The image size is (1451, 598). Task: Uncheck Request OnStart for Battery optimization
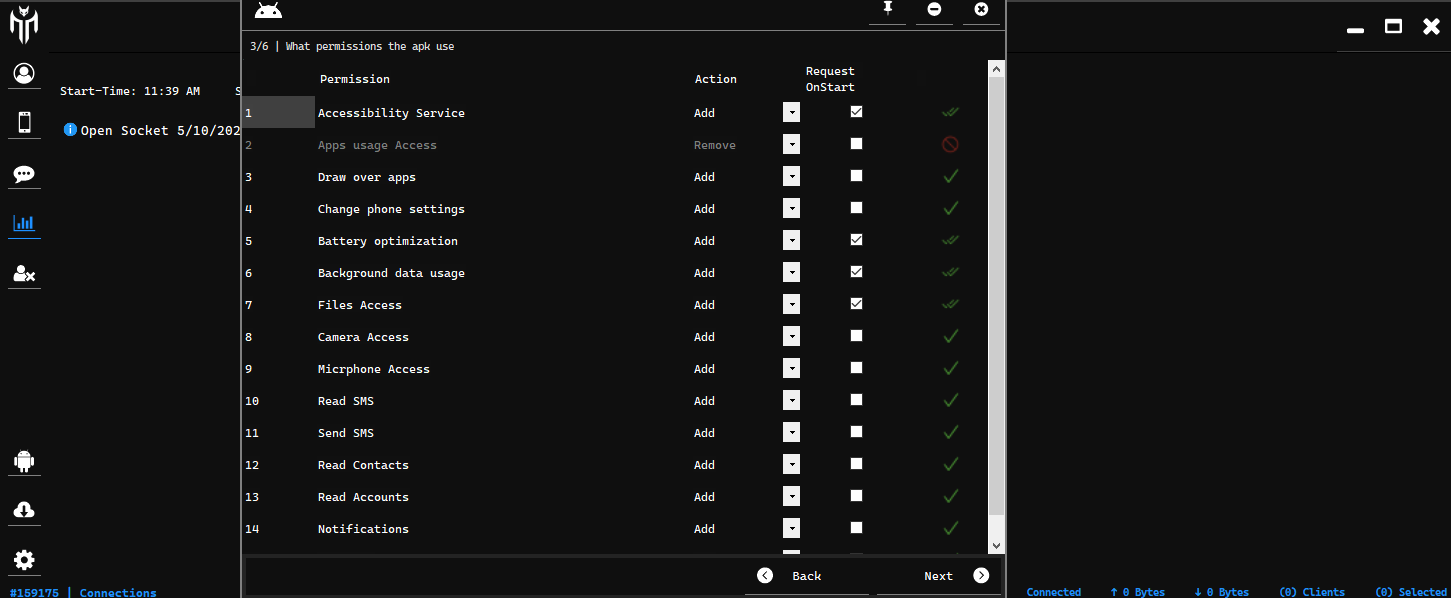click(x=856, y=240)
